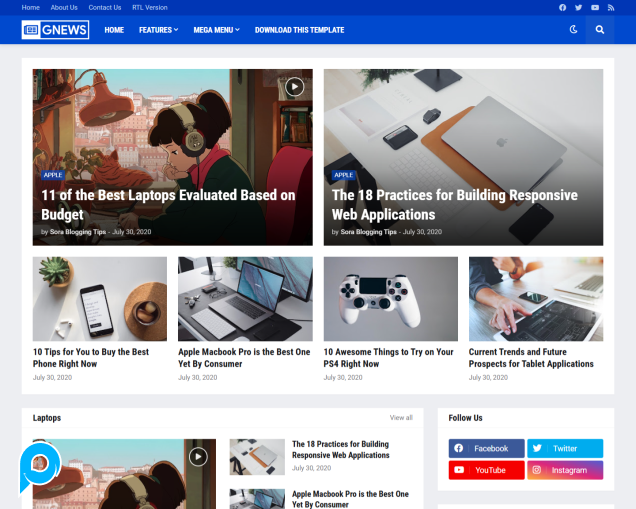Image resolution: width=636 pixels, height=509 pixels.
Task: Click the round avatar chat bubble icon
Action: point(40,463)
